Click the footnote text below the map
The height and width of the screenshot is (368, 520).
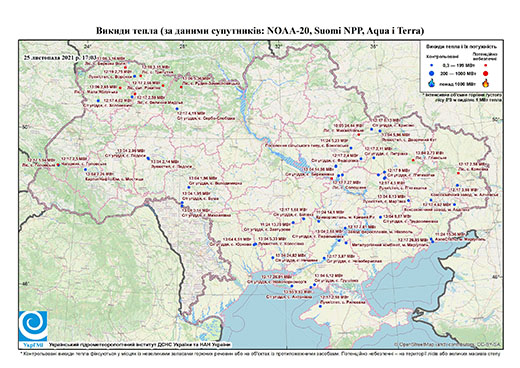(x=260, y=353)
